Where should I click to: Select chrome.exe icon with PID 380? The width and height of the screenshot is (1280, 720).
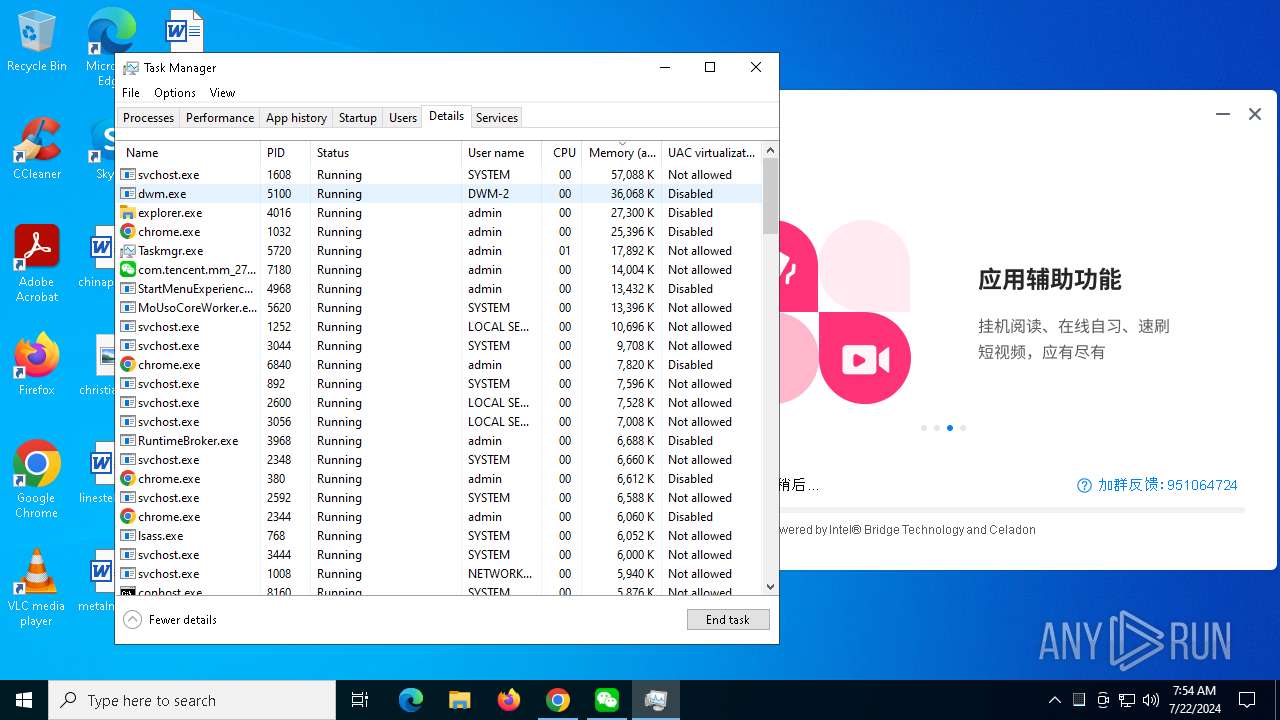[x=128, y=479]
